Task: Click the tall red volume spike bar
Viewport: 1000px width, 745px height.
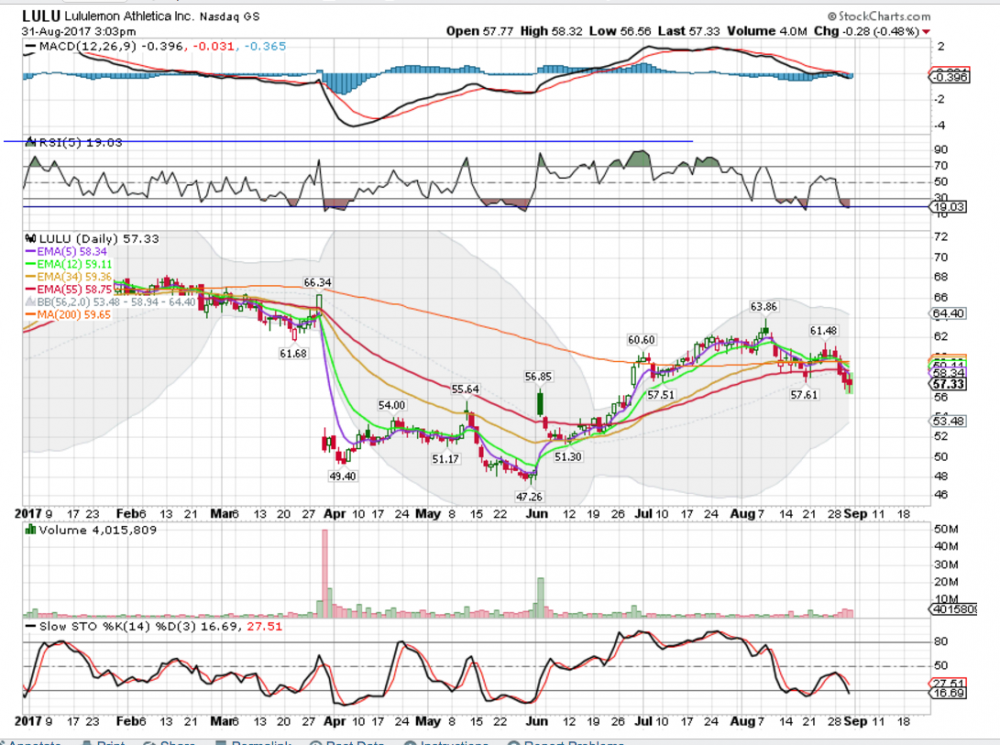Action: click(323, 572)
